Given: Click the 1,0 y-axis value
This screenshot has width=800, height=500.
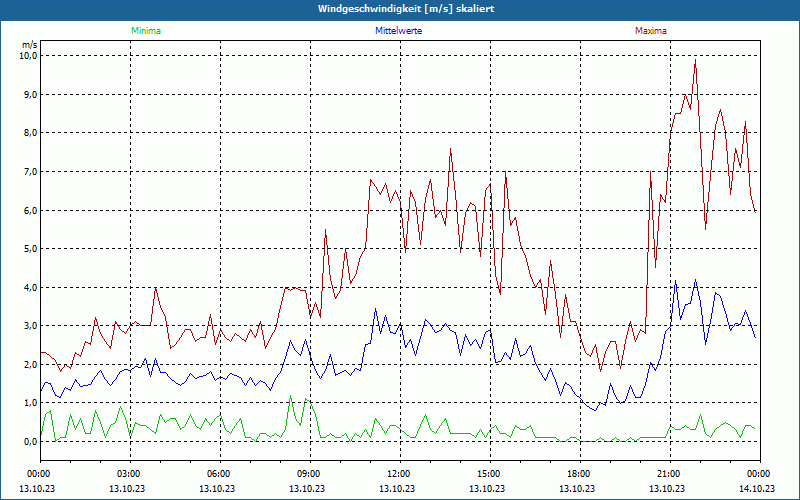Looking at the screenshot, I should 30,403.
